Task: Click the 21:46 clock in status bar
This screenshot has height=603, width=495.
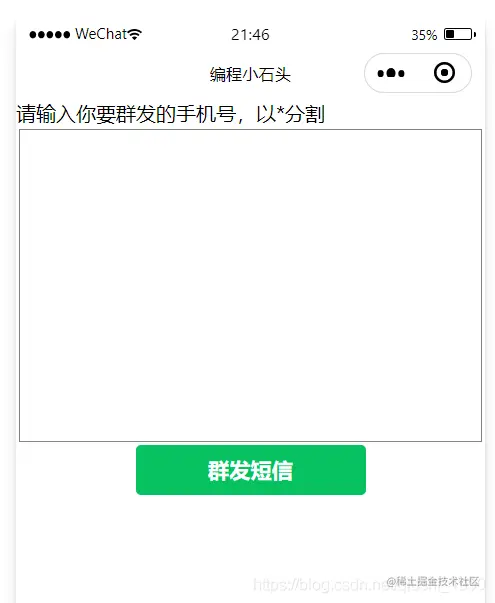Action: [x=250, y=35]
